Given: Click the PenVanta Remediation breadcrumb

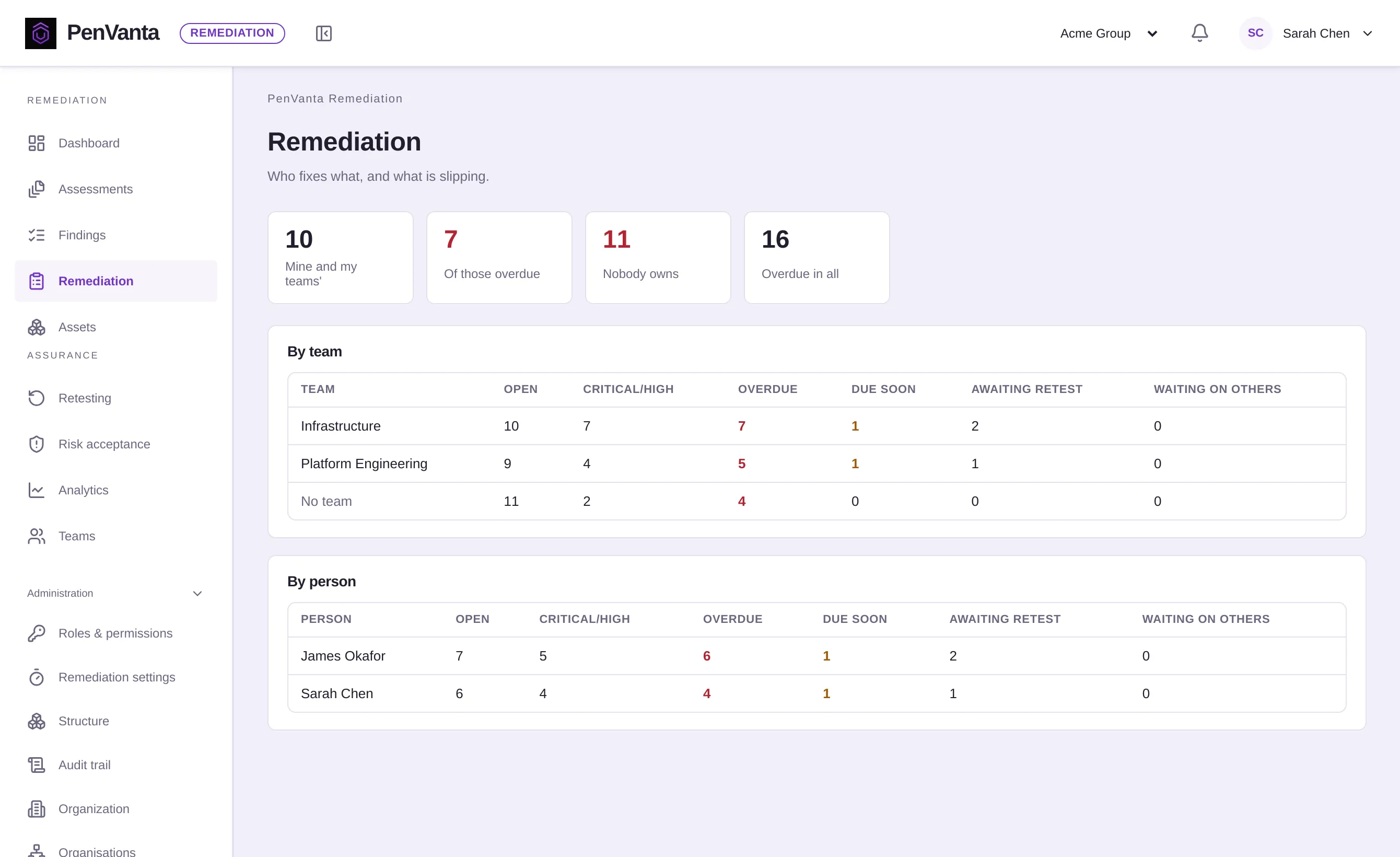Looking at the screenshot, I should (335, 98).
